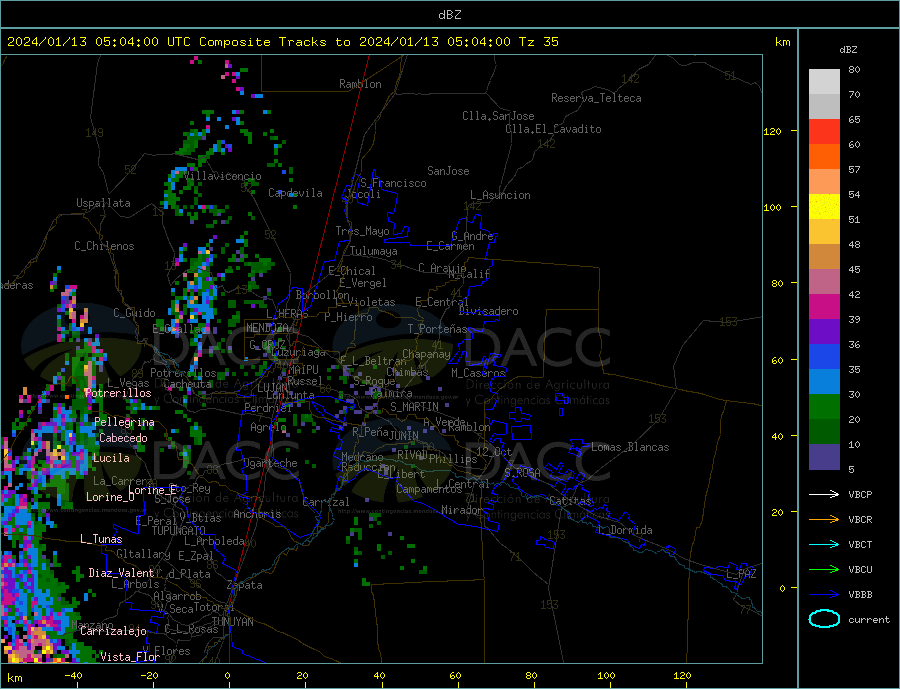
Task: Click the cyan 'current' ellipse legend icon
Action: [x=824, y=619]
